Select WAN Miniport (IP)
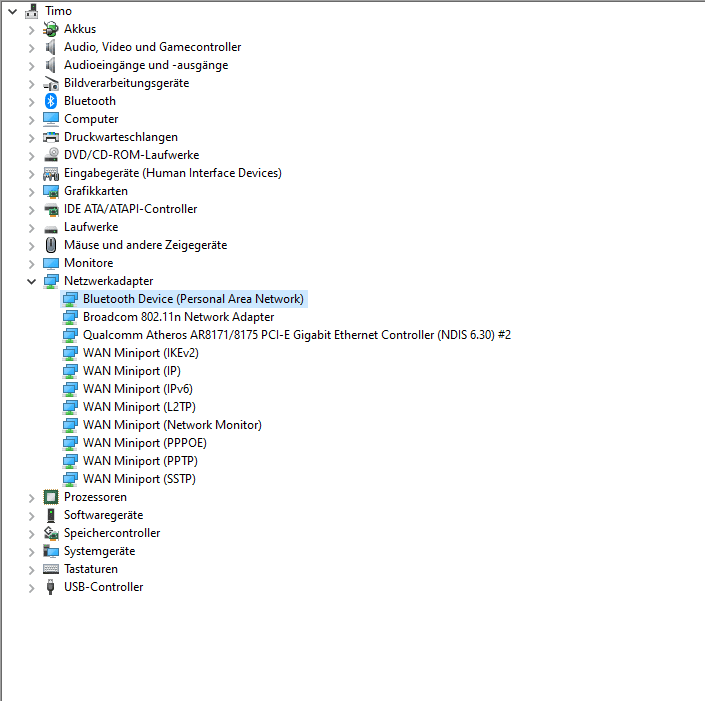Image resolution: width=705 pixels, height=701 pixels. [132, 371]
